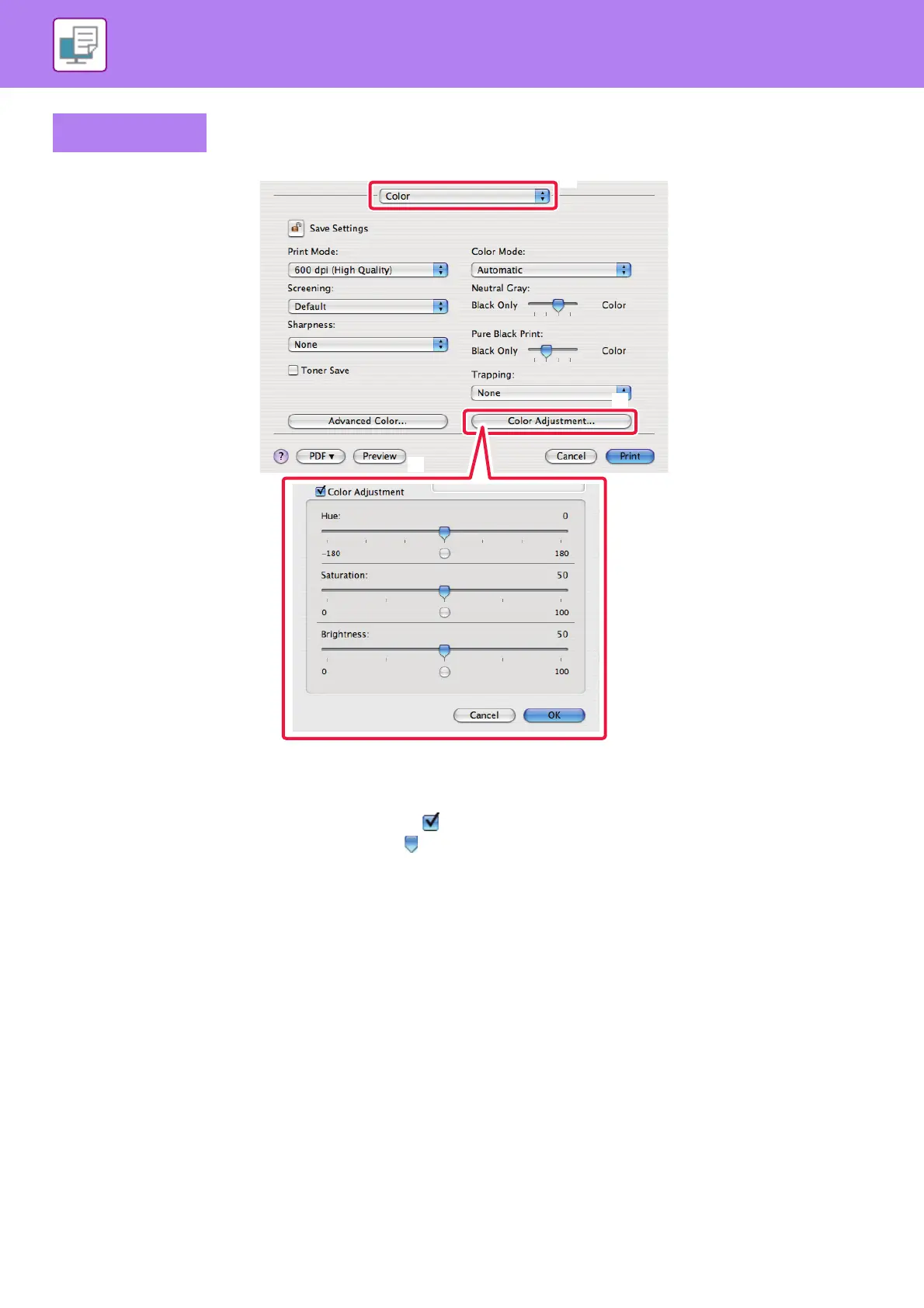The image size is (924, 1308).
Task: Uncheck the Color Adjustment checkbox
Action: click(320, 492)
